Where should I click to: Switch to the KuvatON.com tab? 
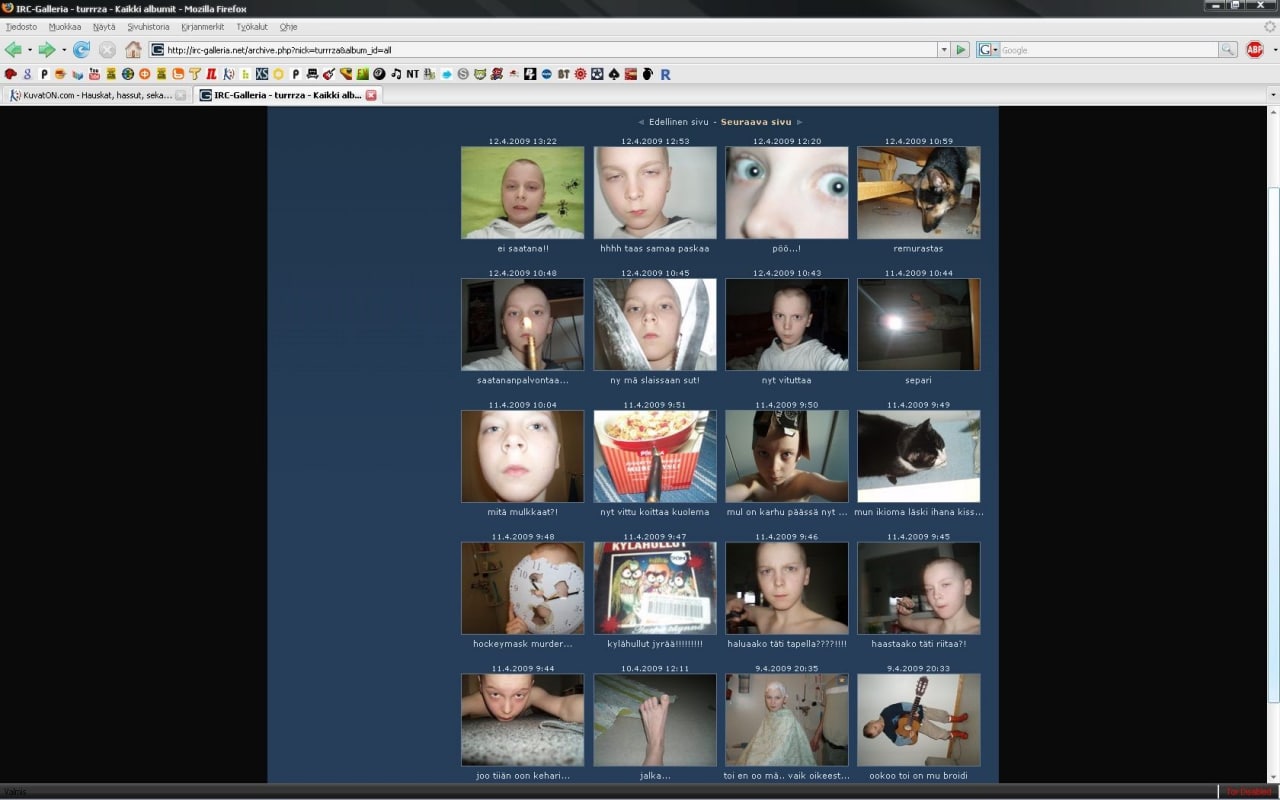pyautogui.click(x=95, y=95)
